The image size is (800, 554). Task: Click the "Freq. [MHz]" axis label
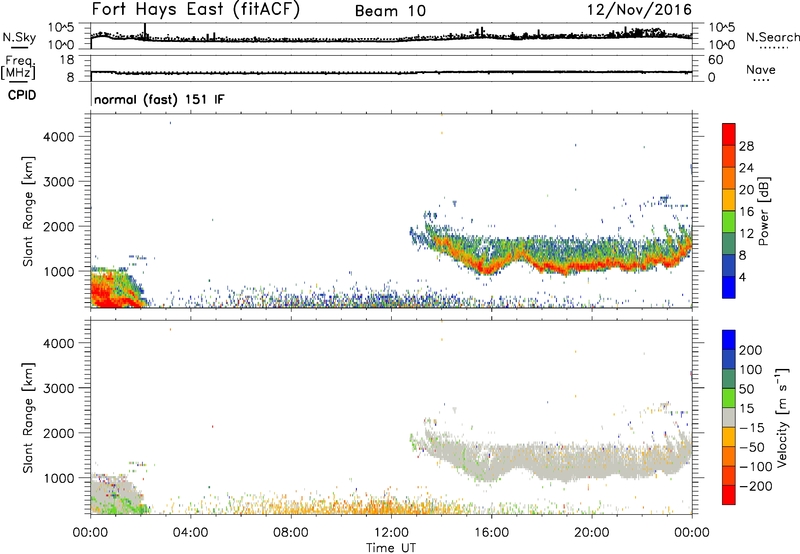point(18,67)
